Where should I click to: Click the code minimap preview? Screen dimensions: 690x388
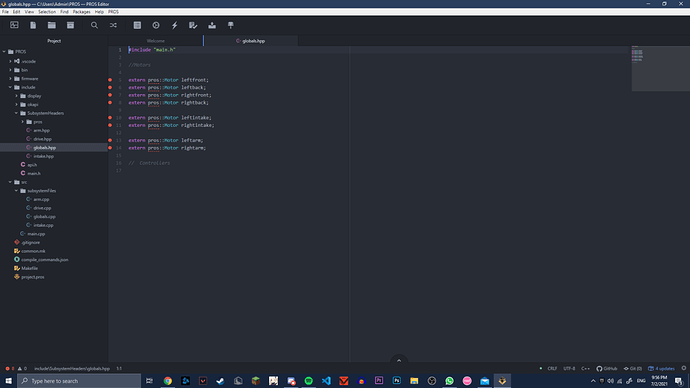660,68
